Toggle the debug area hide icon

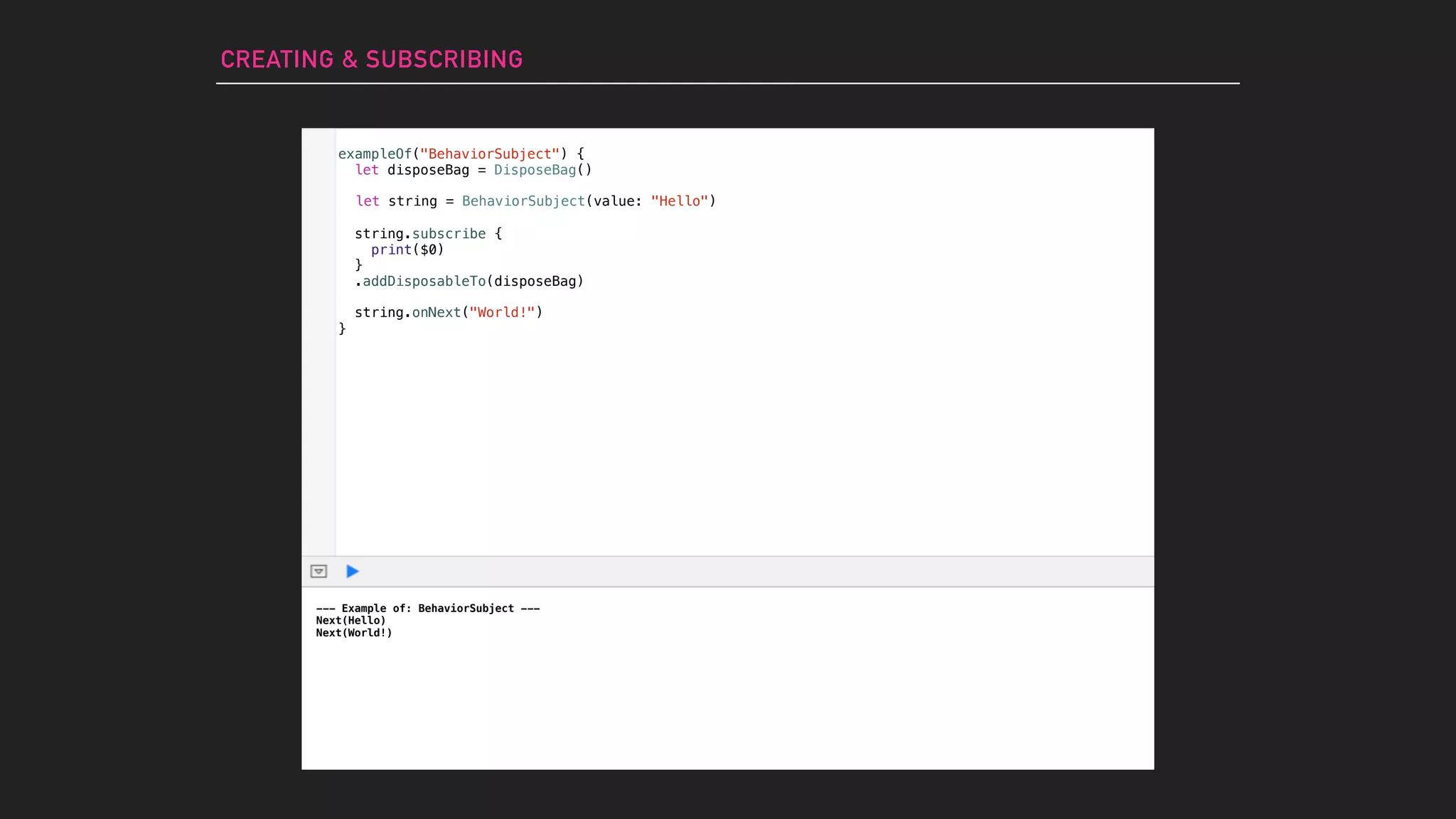click(318, 572)
